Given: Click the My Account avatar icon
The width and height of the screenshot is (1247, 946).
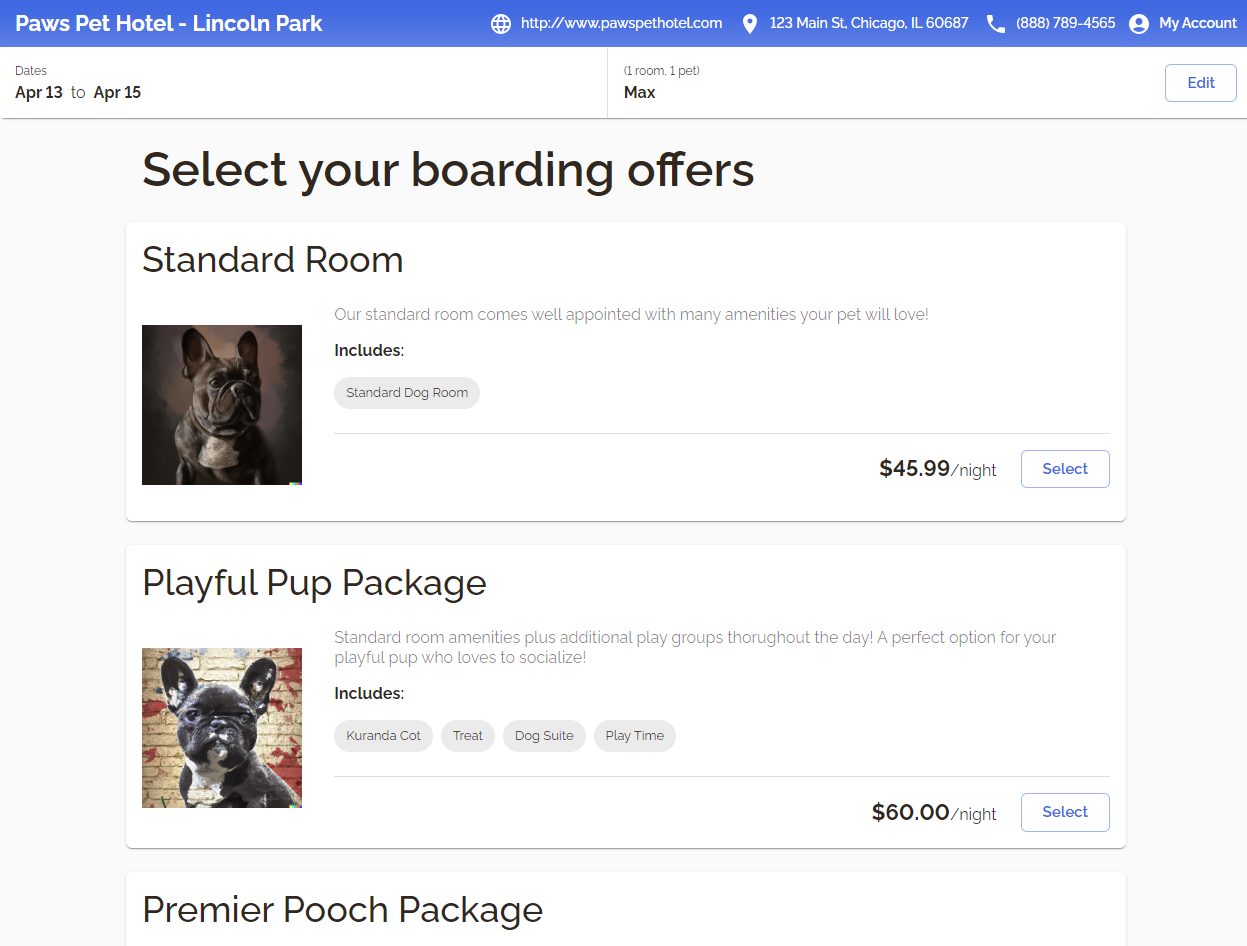Looking at the screenshot, I should pyautogui.click(x=1139, y=24).
